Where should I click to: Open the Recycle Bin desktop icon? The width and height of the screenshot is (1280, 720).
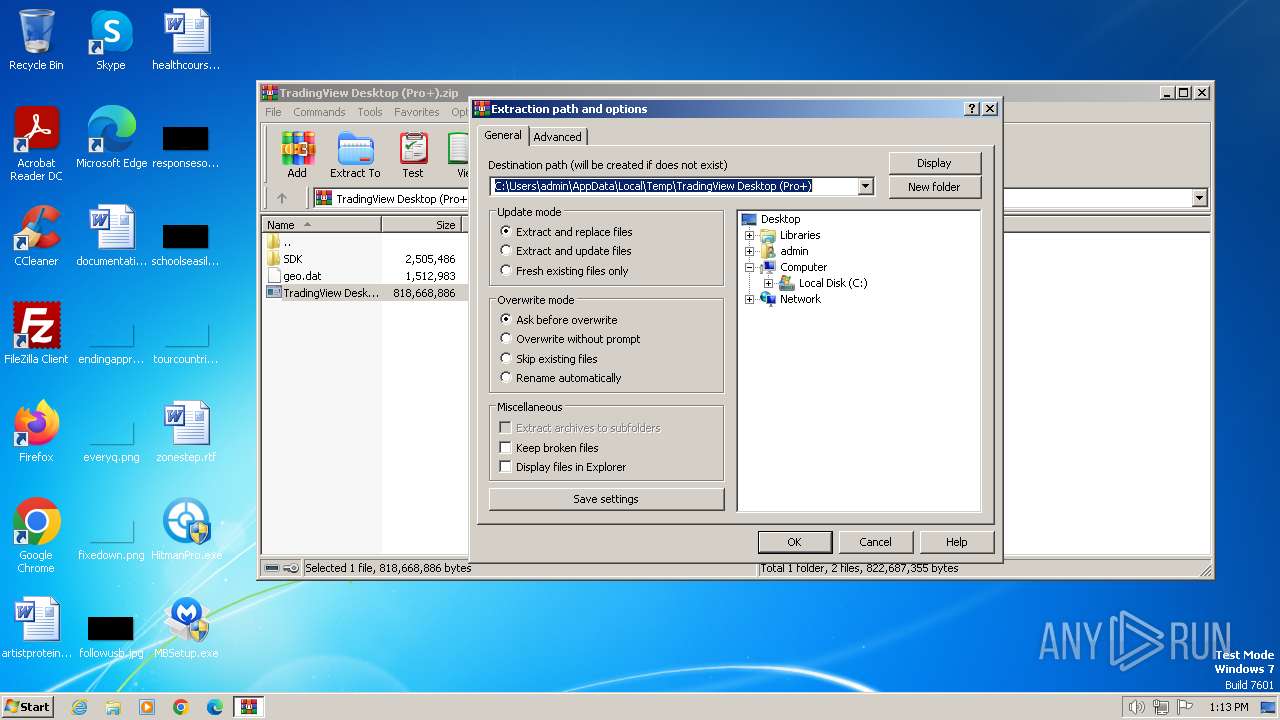[36, 40]
